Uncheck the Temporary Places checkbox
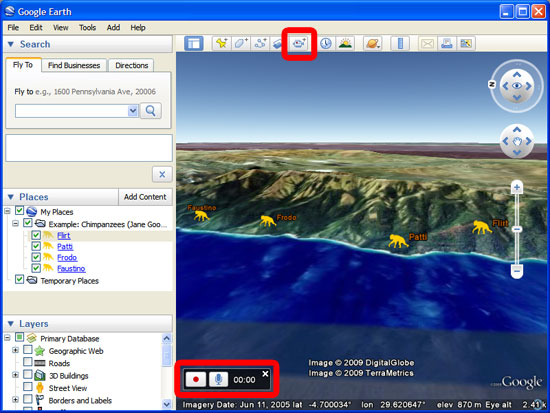The height and width of the screenshot is (413, 550). (20, 280)
